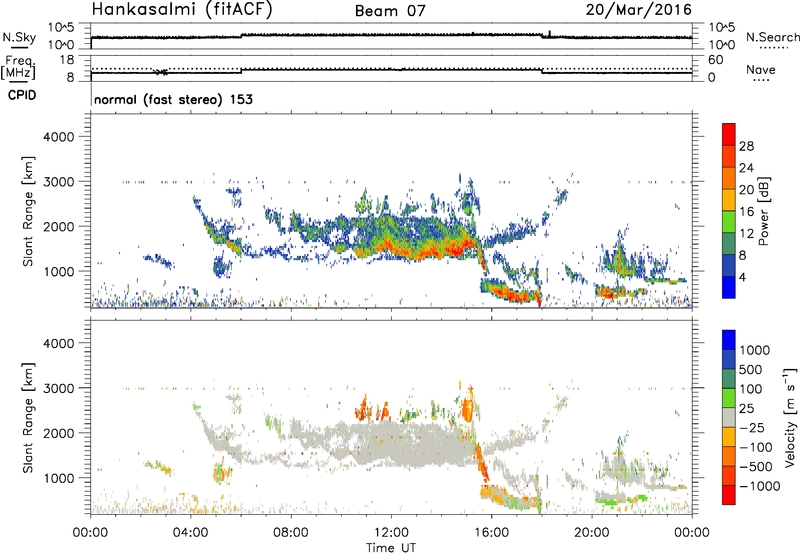Click the "08:00" time tick label
The width and height of the screenshot is (800, 554).
291,533
